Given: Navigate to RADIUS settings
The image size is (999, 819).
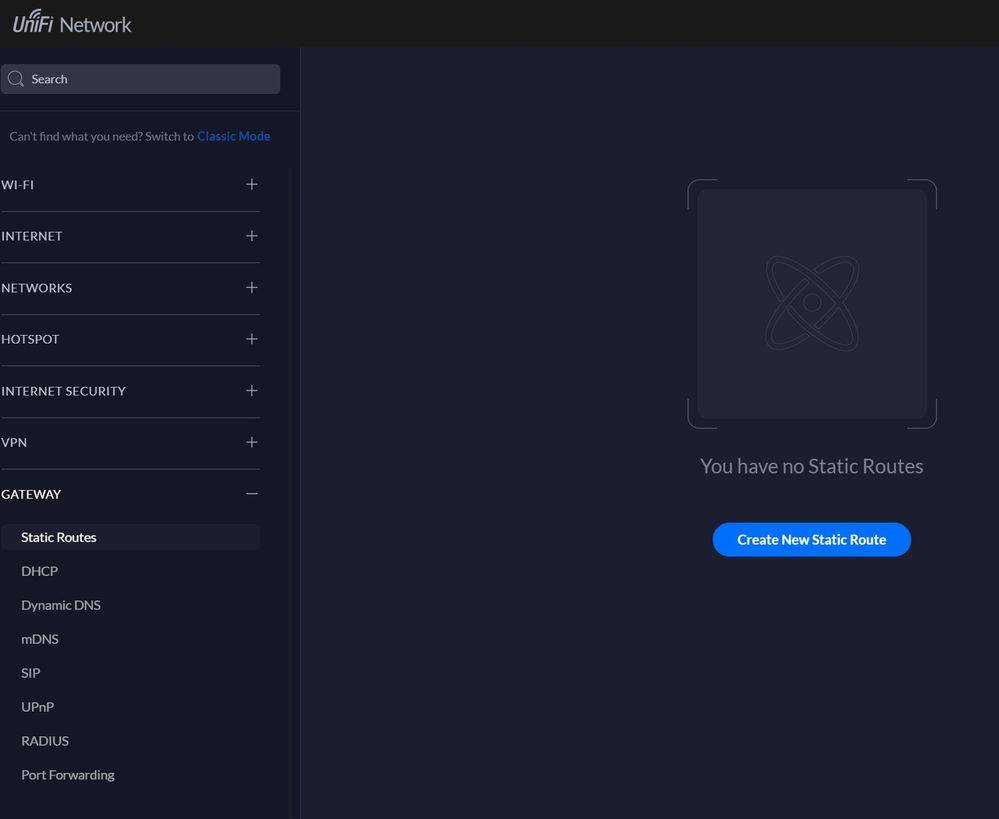Looking at the screenshot, I should coord(45,742).
